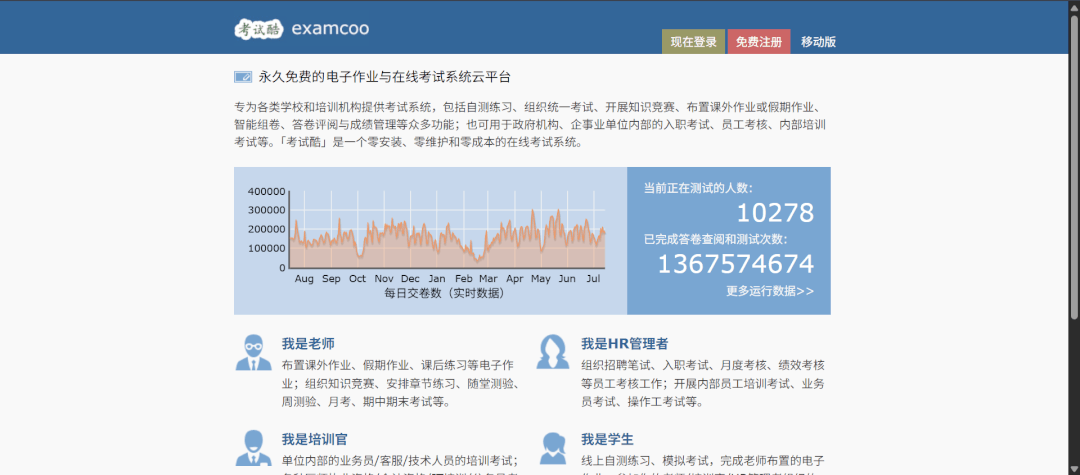1080x475 pixels.
Task: Select the 我是培训官 heading link
Action: click(315, 439)
